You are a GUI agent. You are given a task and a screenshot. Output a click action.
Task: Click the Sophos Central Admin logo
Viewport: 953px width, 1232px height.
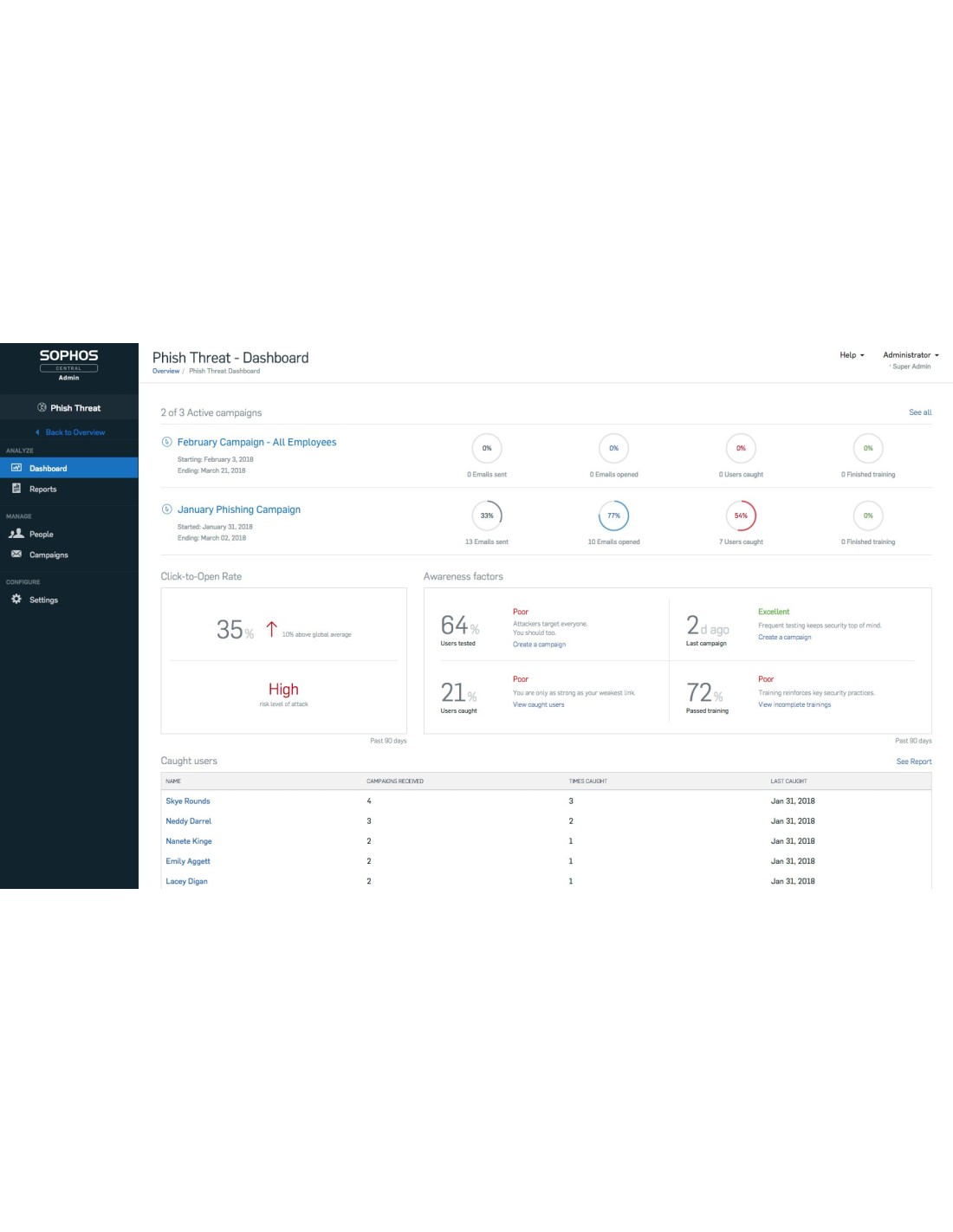coord(68,364)
